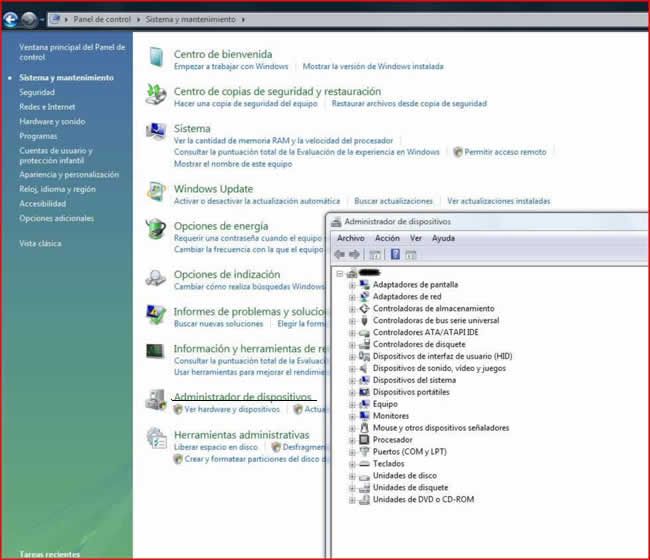Switch to Vista clásica

point(40,243)
